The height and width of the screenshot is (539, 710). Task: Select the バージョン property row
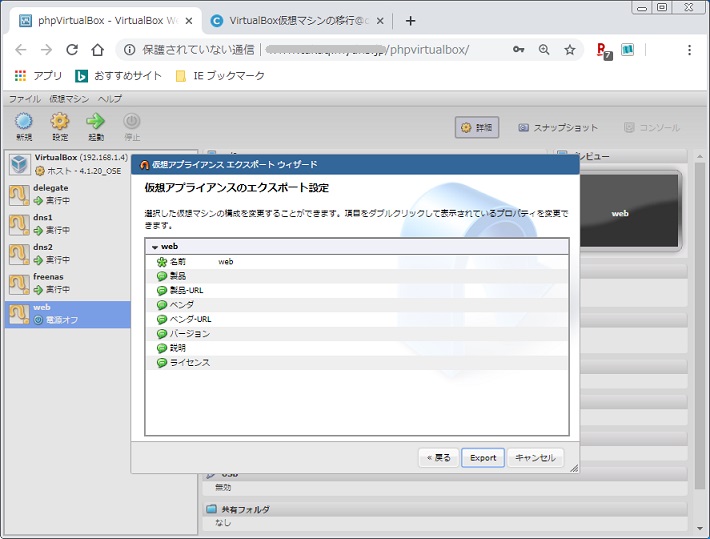[357, 334]
